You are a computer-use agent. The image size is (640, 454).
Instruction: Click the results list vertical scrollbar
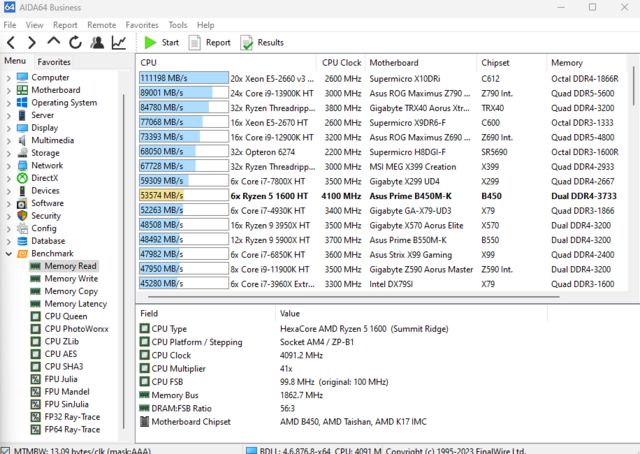(x=633, y=86)
